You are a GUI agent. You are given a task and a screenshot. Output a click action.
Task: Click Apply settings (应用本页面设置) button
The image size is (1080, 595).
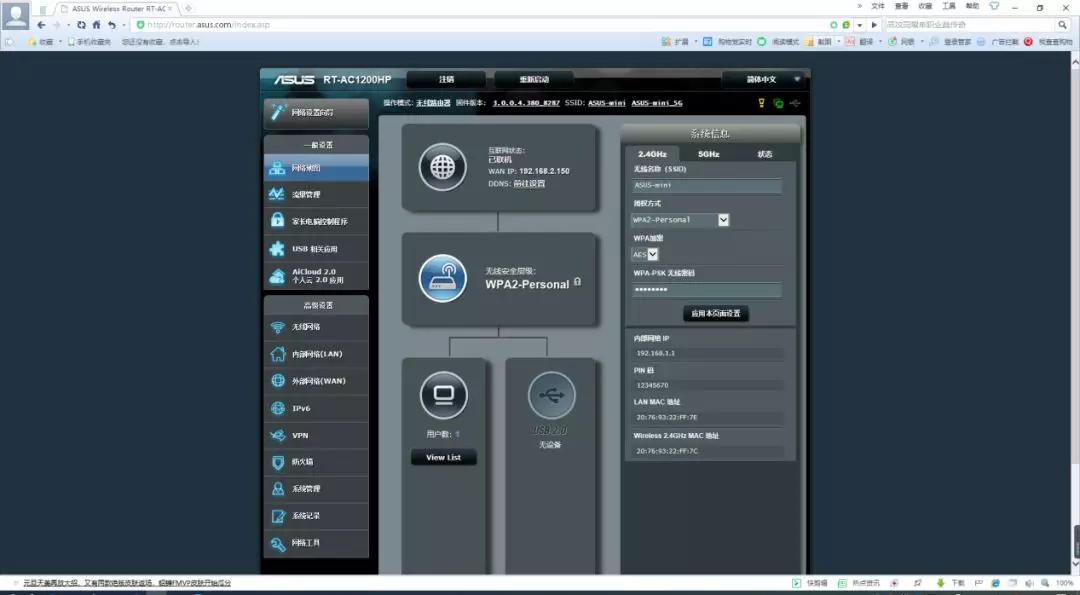click(x=716, y=313)
